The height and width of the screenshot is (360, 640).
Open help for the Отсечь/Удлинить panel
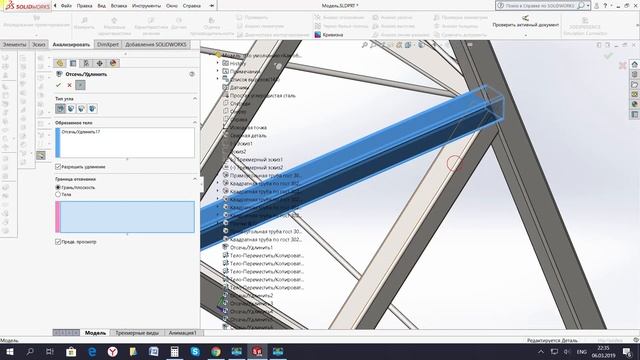pyautogui.click(x=192, y=74)
